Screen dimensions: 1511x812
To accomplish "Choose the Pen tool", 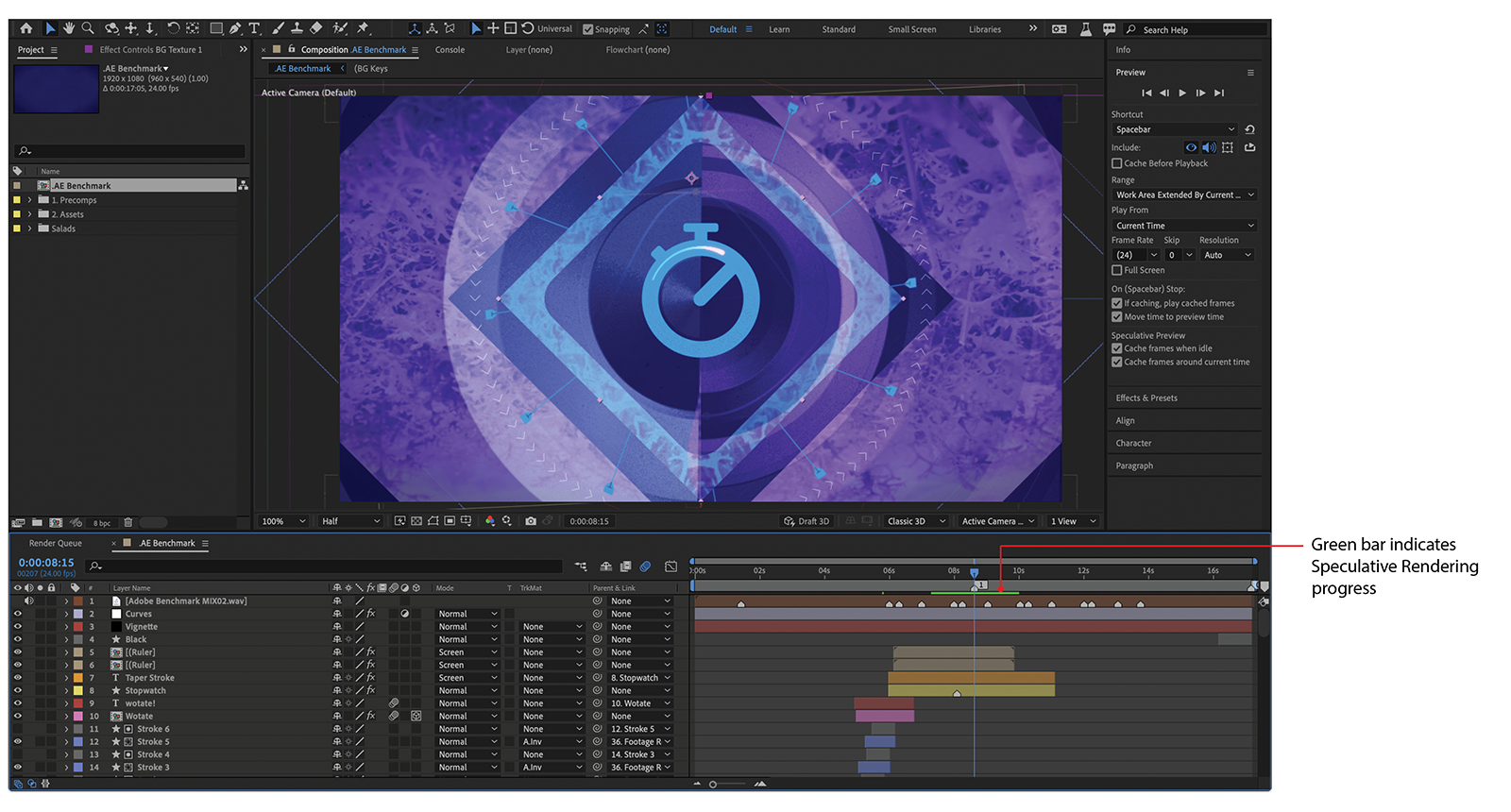I will 235,28.
